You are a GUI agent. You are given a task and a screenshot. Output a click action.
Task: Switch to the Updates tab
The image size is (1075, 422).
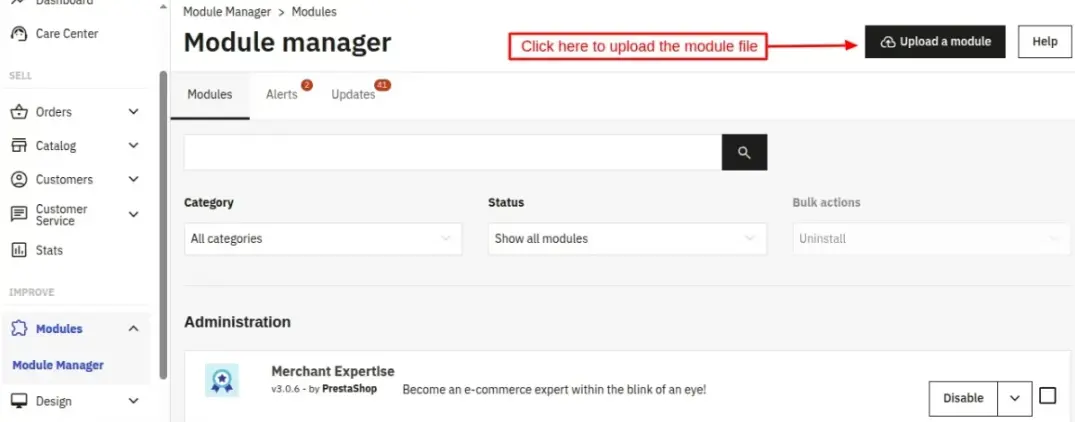pos(353,95)
